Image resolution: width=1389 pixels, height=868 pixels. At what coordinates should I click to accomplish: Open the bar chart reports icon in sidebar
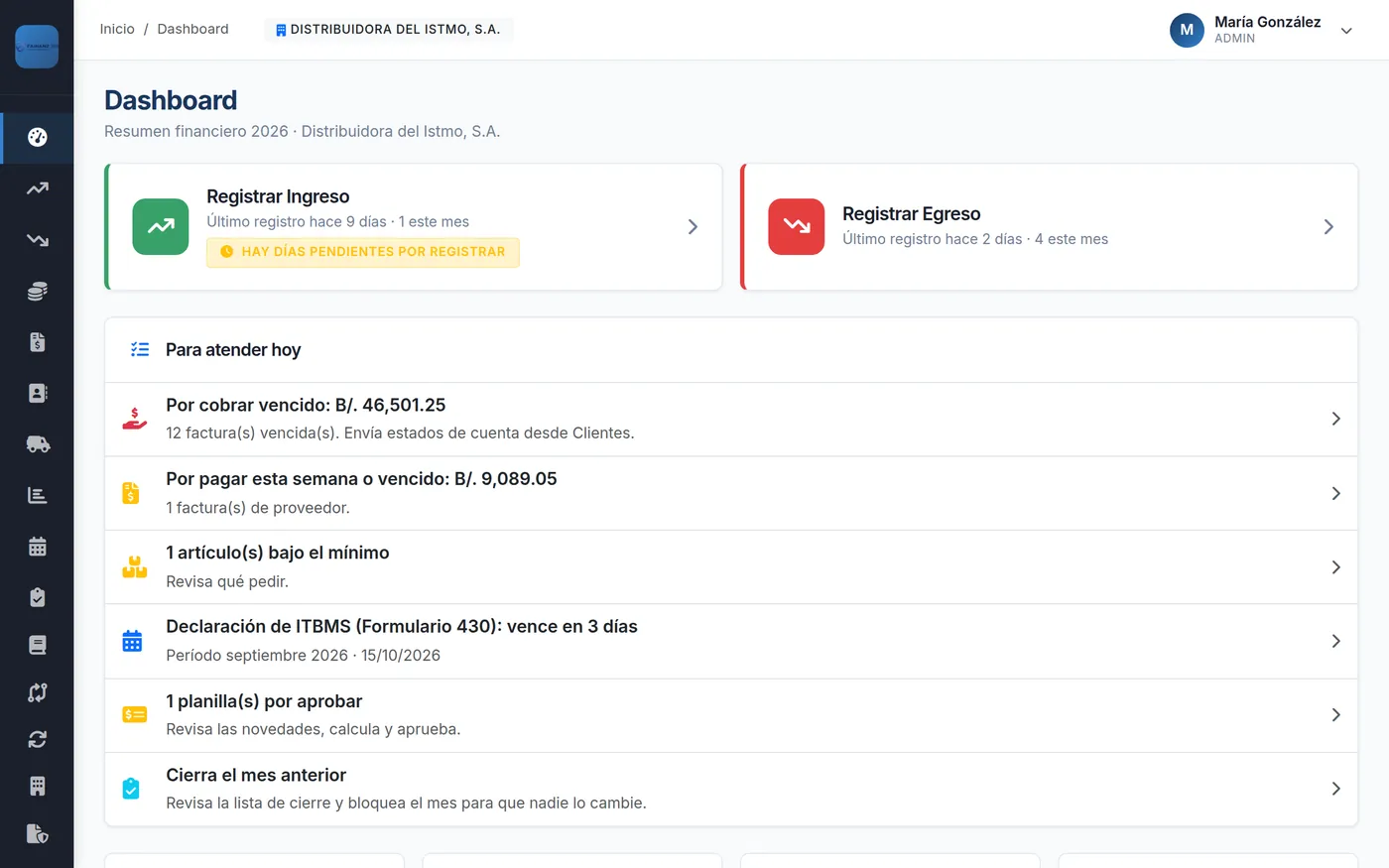click(x=38, y=495)
